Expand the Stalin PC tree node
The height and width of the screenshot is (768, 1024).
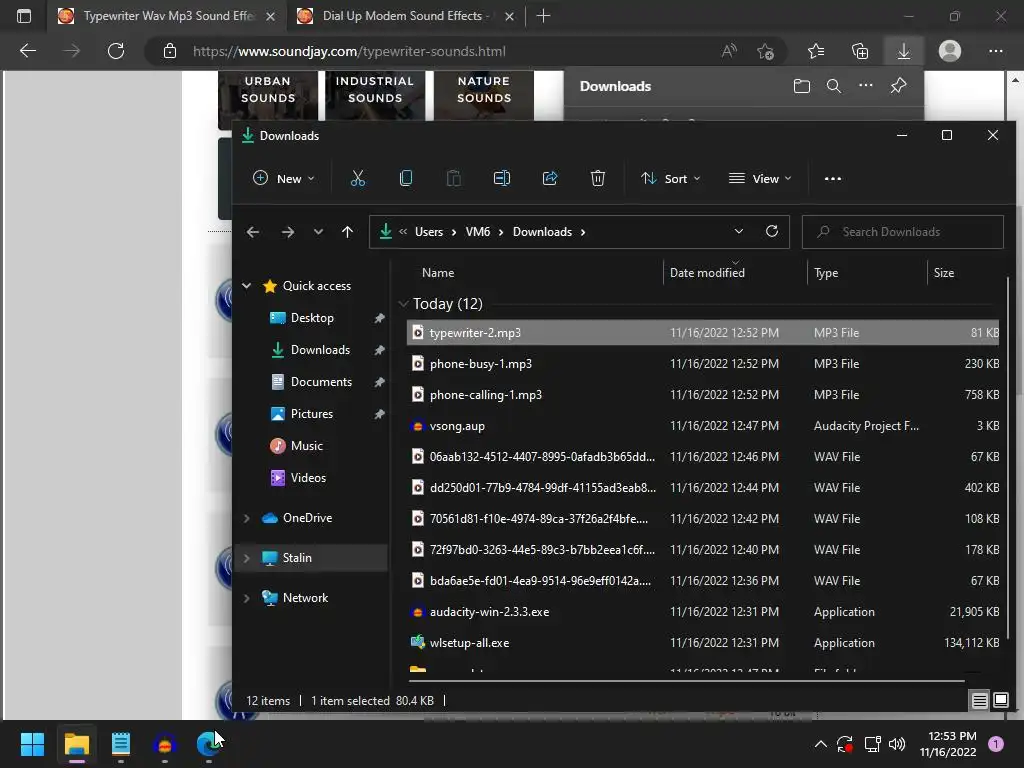click(247, 558)
